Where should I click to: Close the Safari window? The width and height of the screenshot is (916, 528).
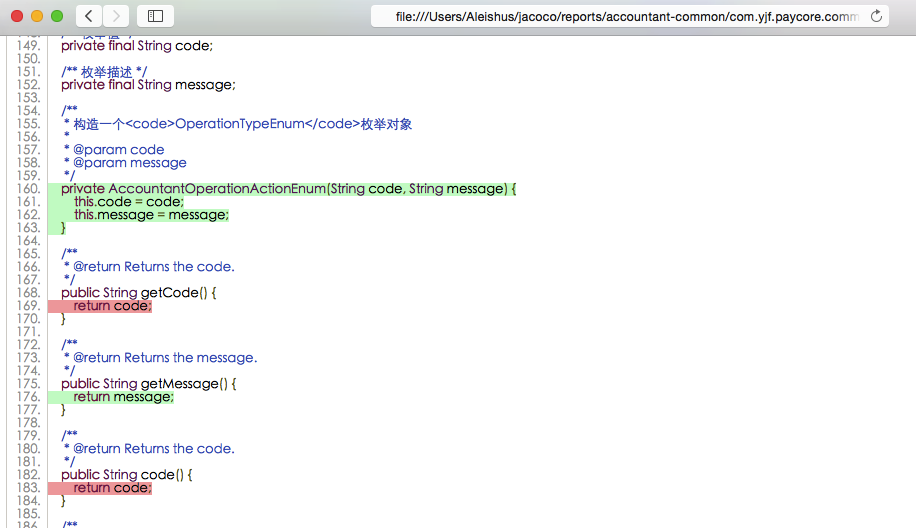[x=17, y=16]
